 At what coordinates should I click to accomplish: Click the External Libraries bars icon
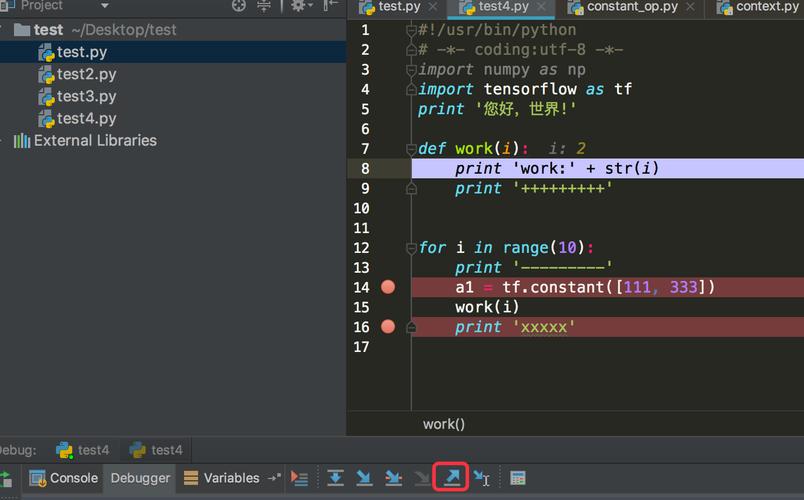pyautogui.click(x=22, y=141)
